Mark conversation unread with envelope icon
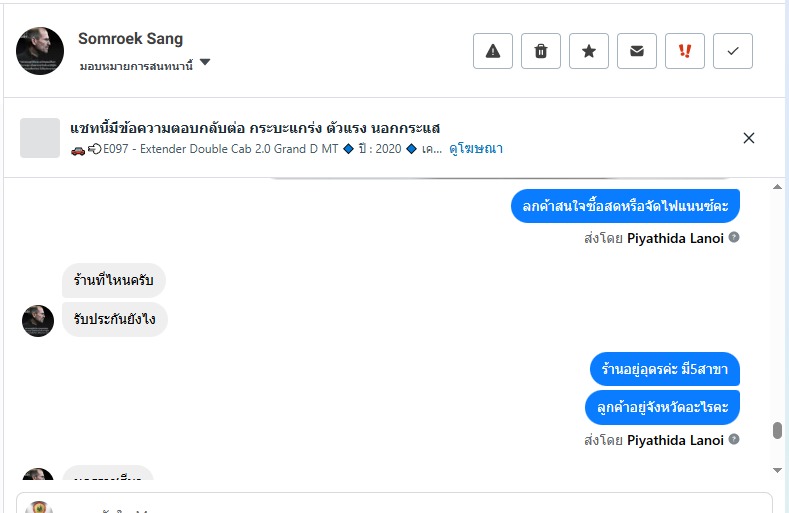 (x=637, y=51)
